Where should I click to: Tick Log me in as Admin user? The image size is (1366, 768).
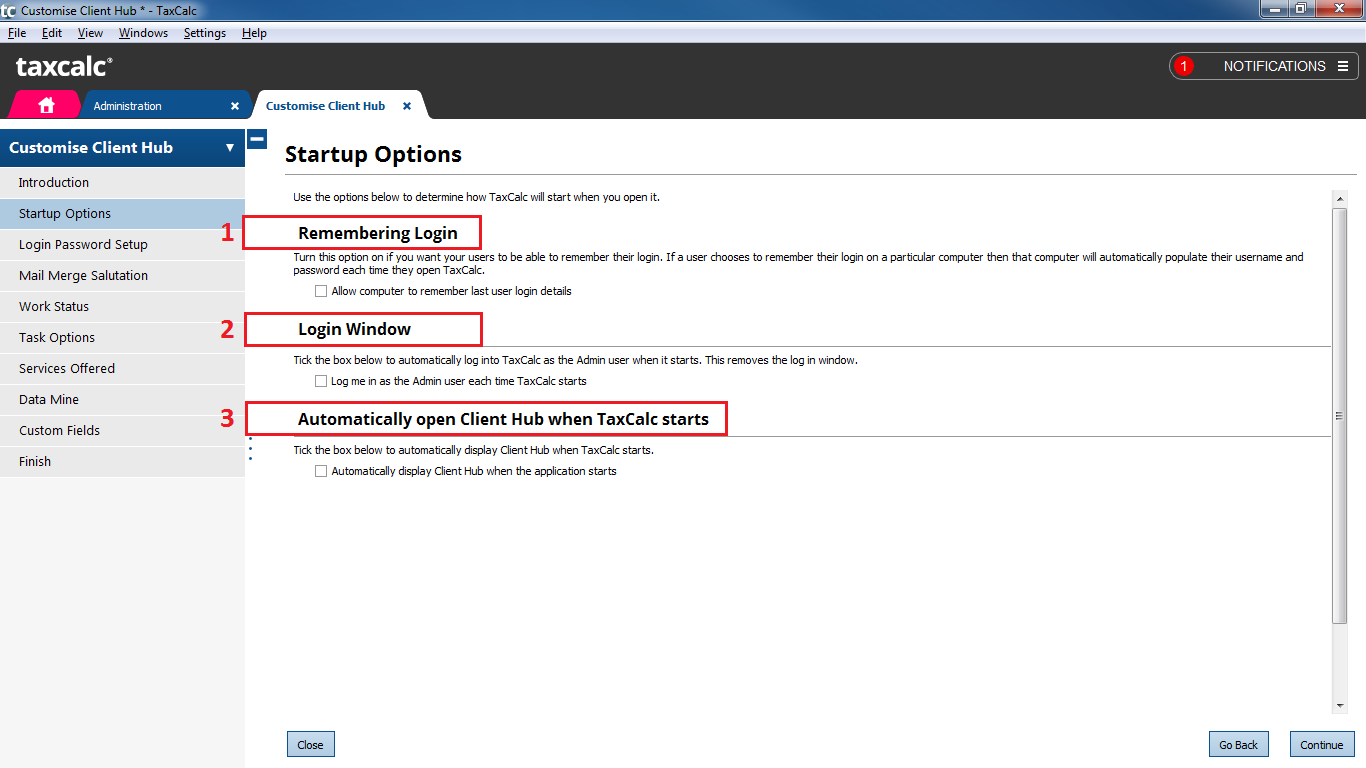click(321, 381)
